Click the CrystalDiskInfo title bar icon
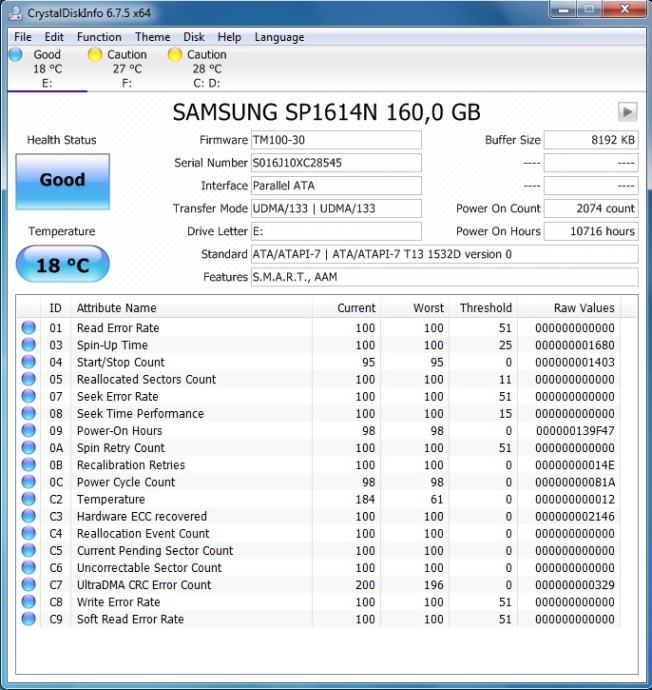This screenshot has height=690, width=652. [15, 13]
